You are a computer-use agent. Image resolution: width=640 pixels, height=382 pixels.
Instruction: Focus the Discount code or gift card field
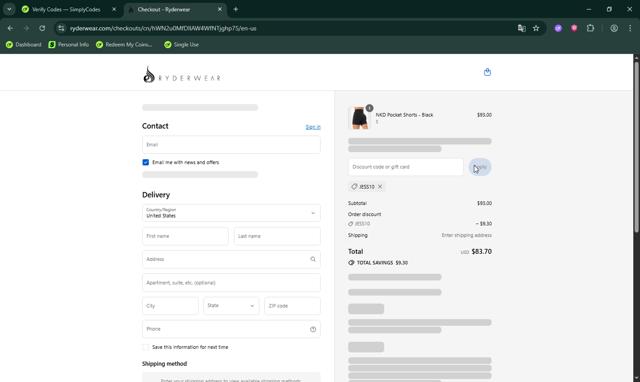coord(406,167)
